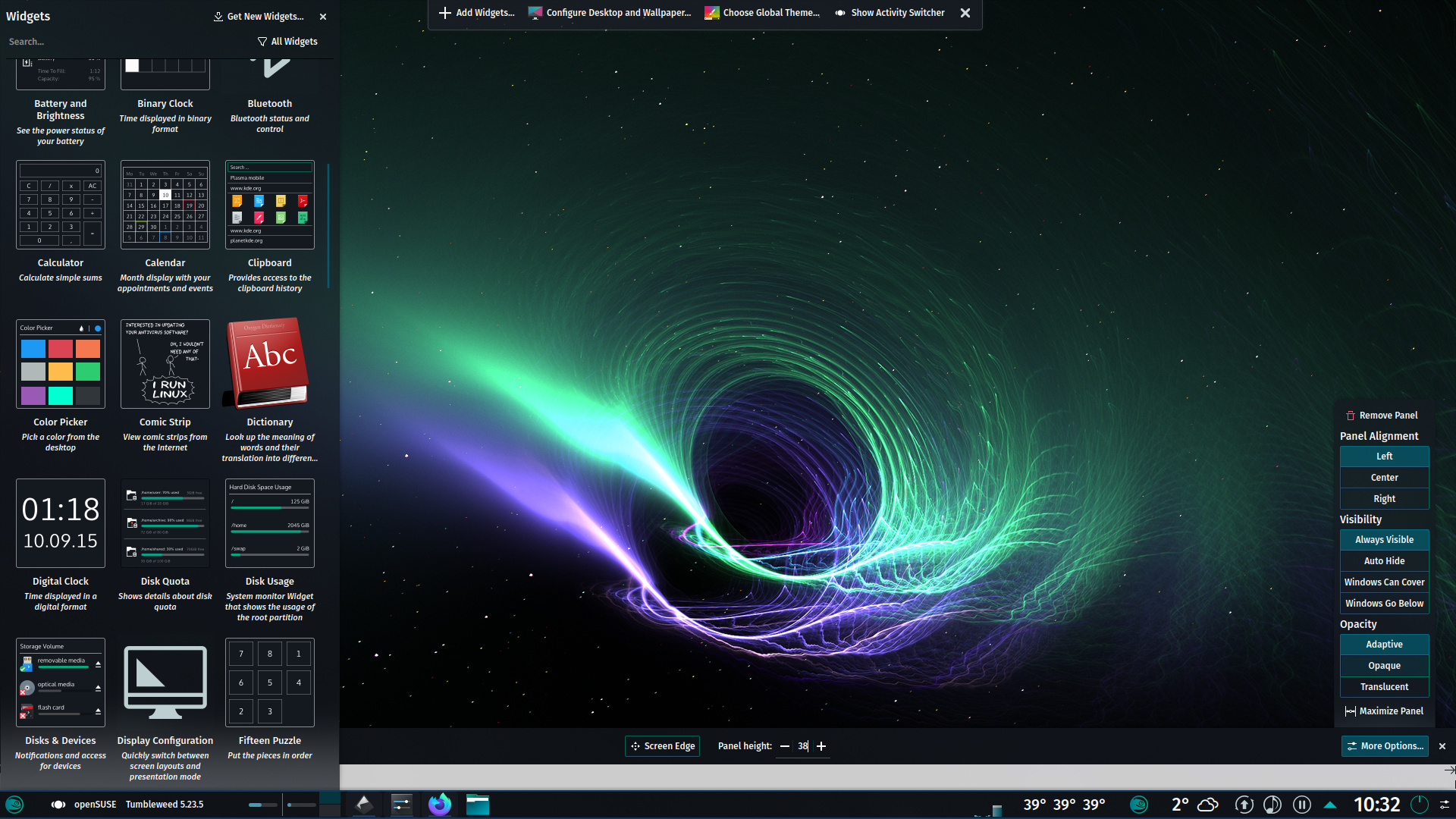
Task: Click the panel length ruler handle arrow
Action: (1449, 770)
